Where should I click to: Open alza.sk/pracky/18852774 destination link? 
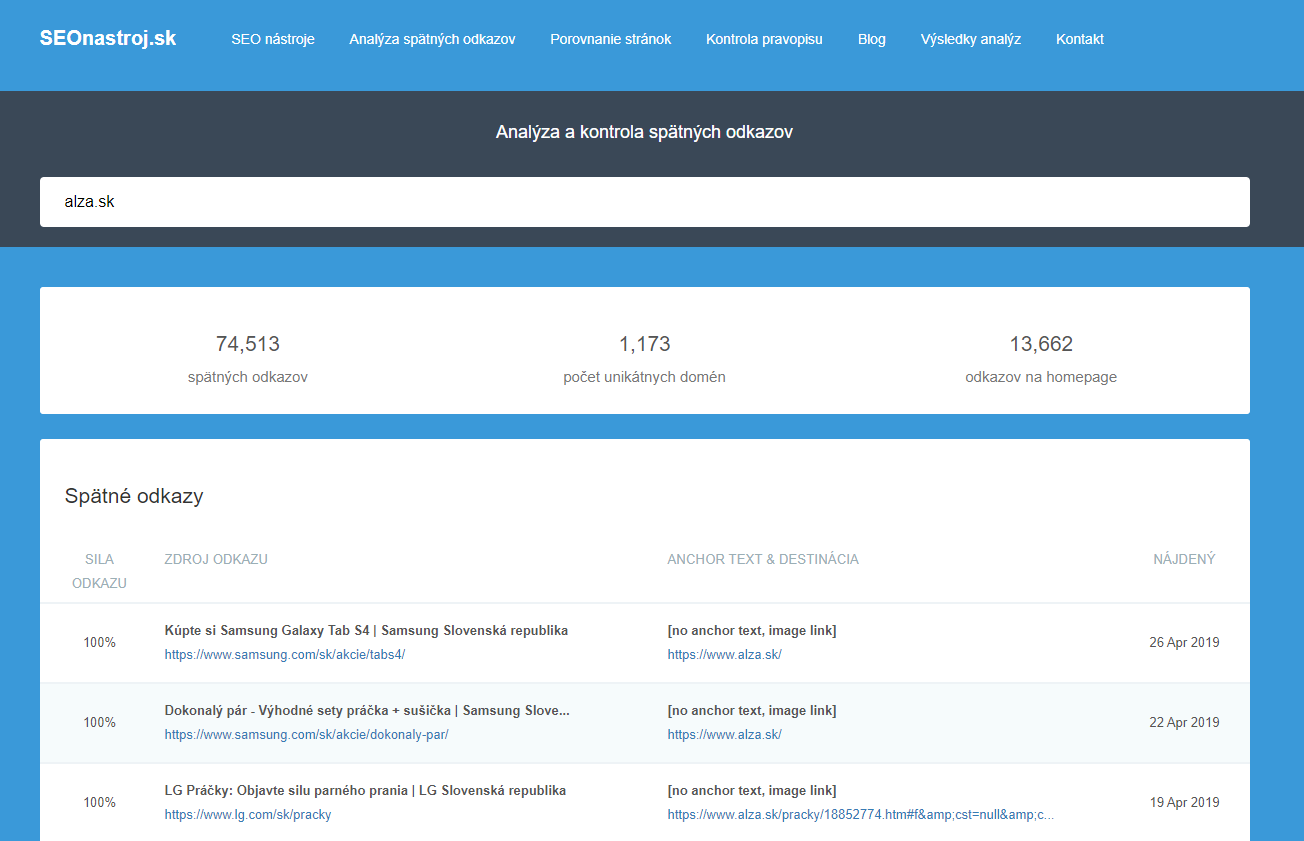point(861,814)
